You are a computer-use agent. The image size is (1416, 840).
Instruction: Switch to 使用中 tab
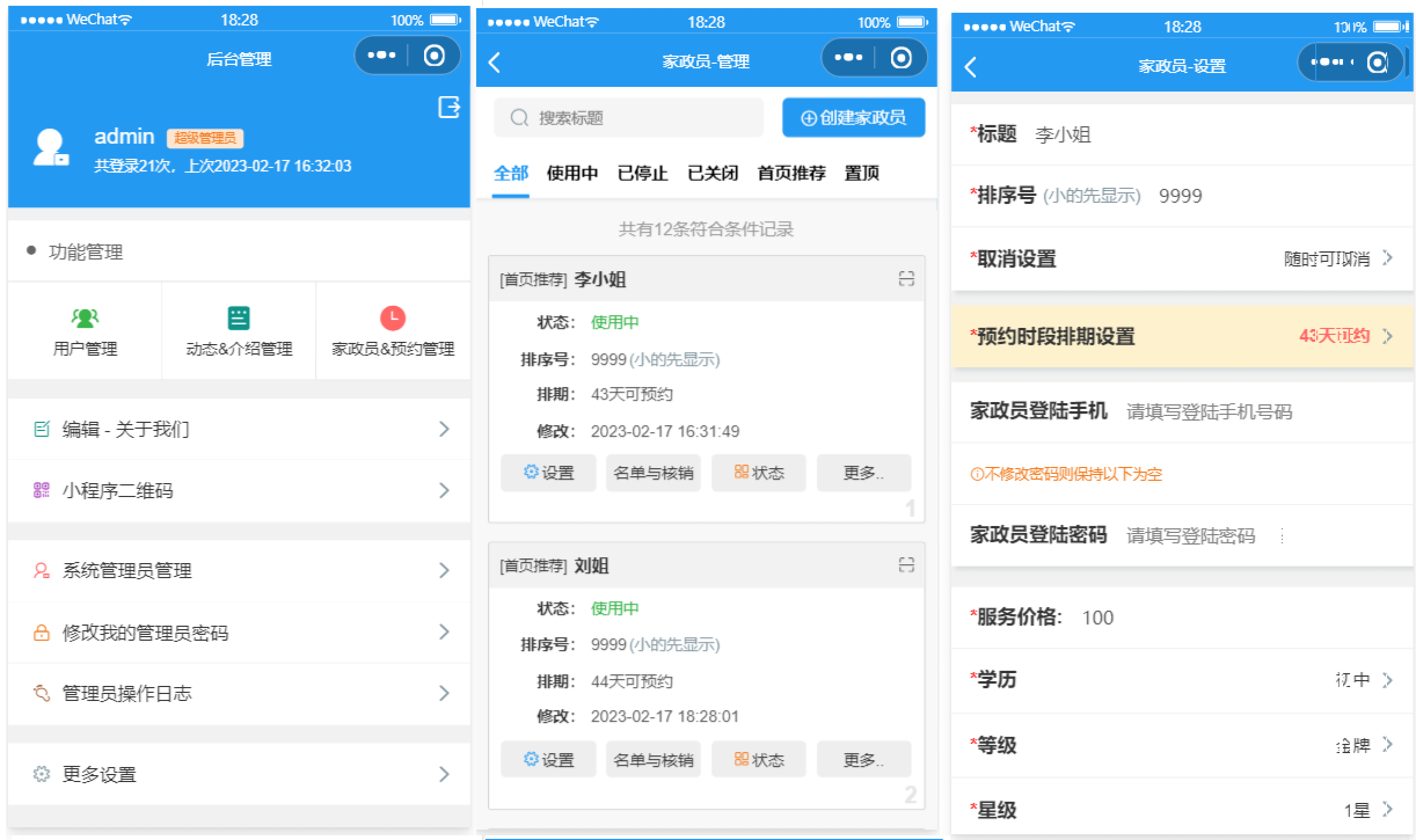point(572,173)
